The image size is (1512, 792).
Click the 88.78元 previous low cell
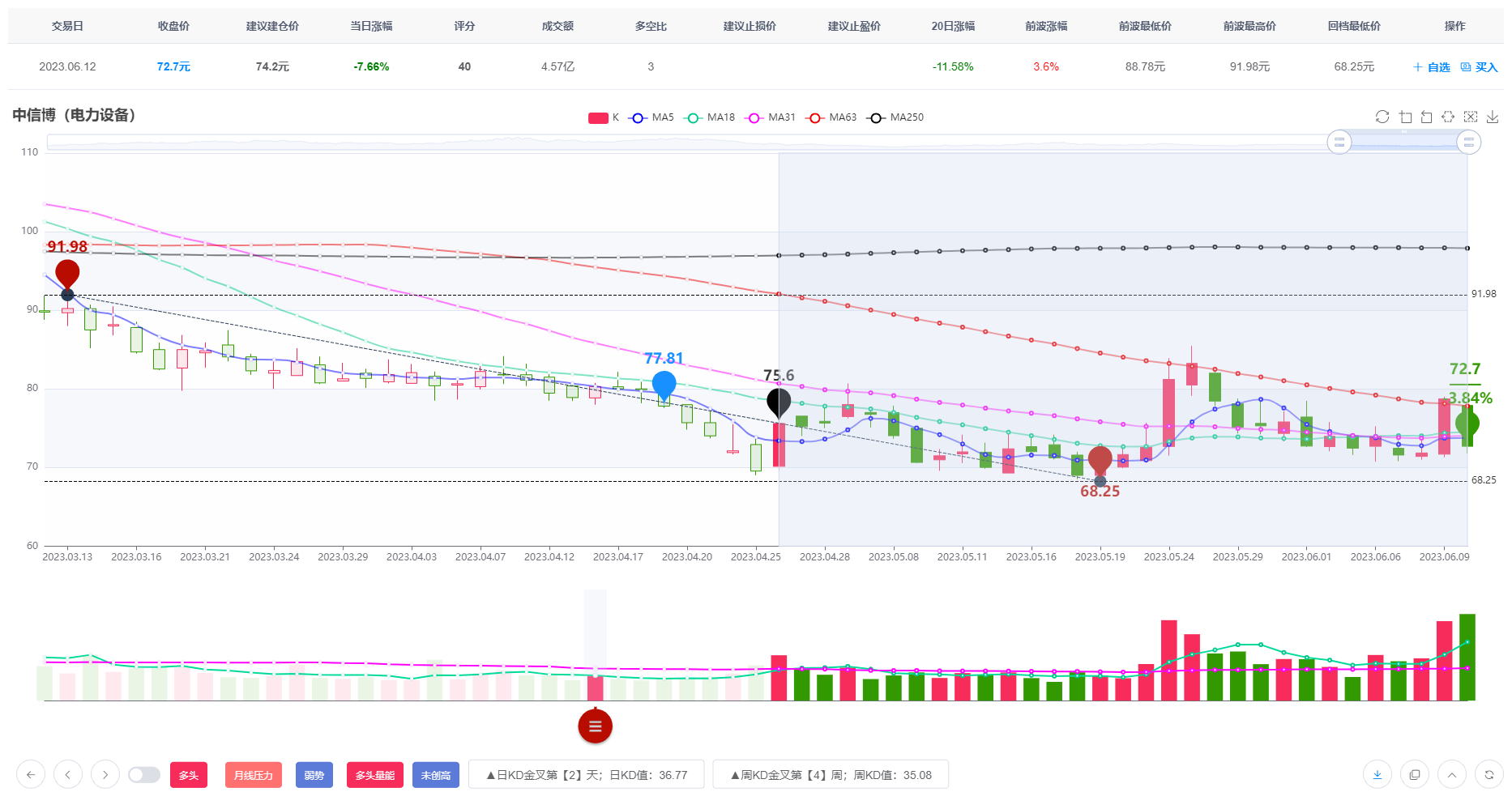[x=1145, y=66]
